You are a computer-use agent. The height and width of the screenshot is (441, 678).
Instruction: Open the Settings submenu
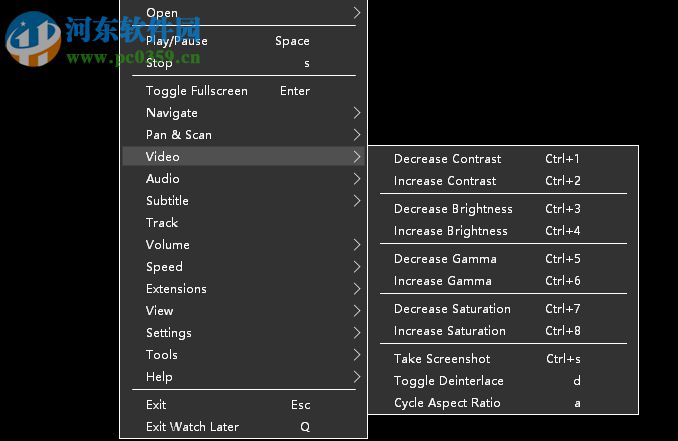point(169,333)
